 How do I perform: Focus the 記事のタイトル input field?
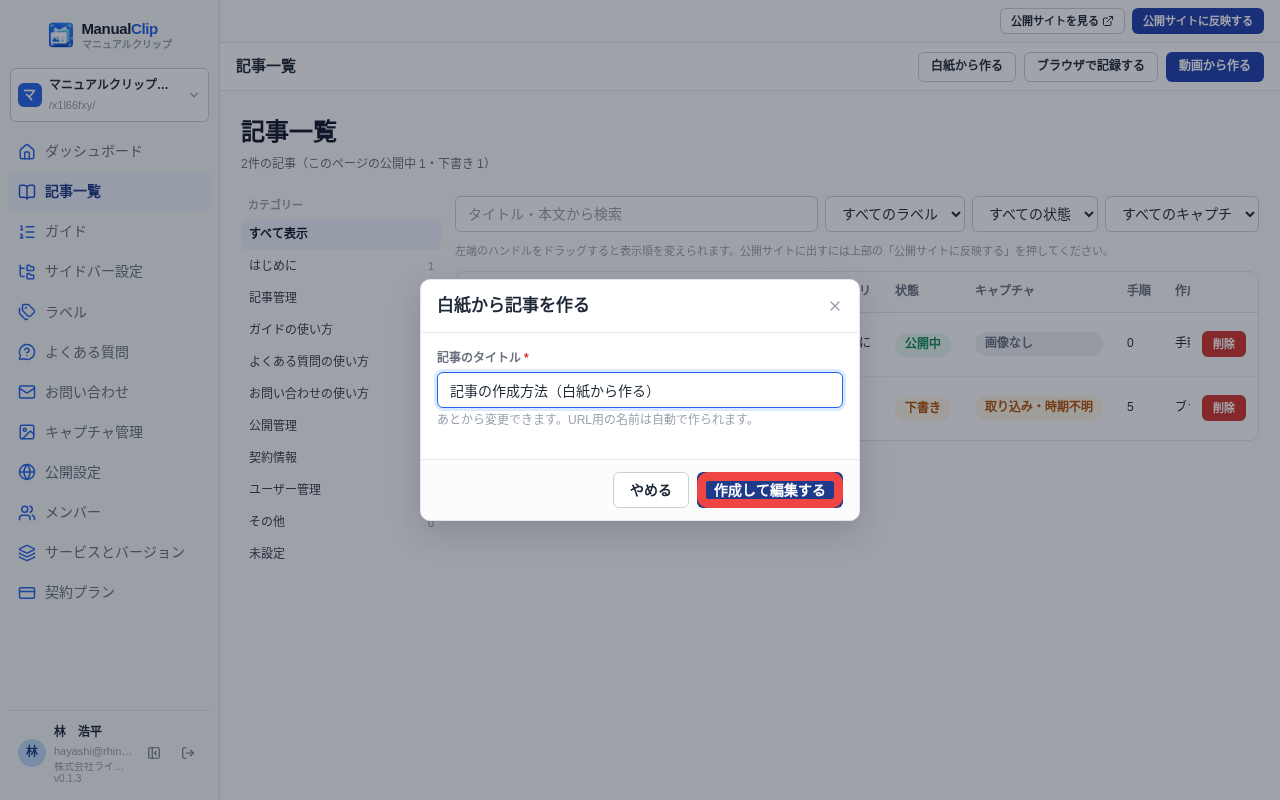point(640,390)
